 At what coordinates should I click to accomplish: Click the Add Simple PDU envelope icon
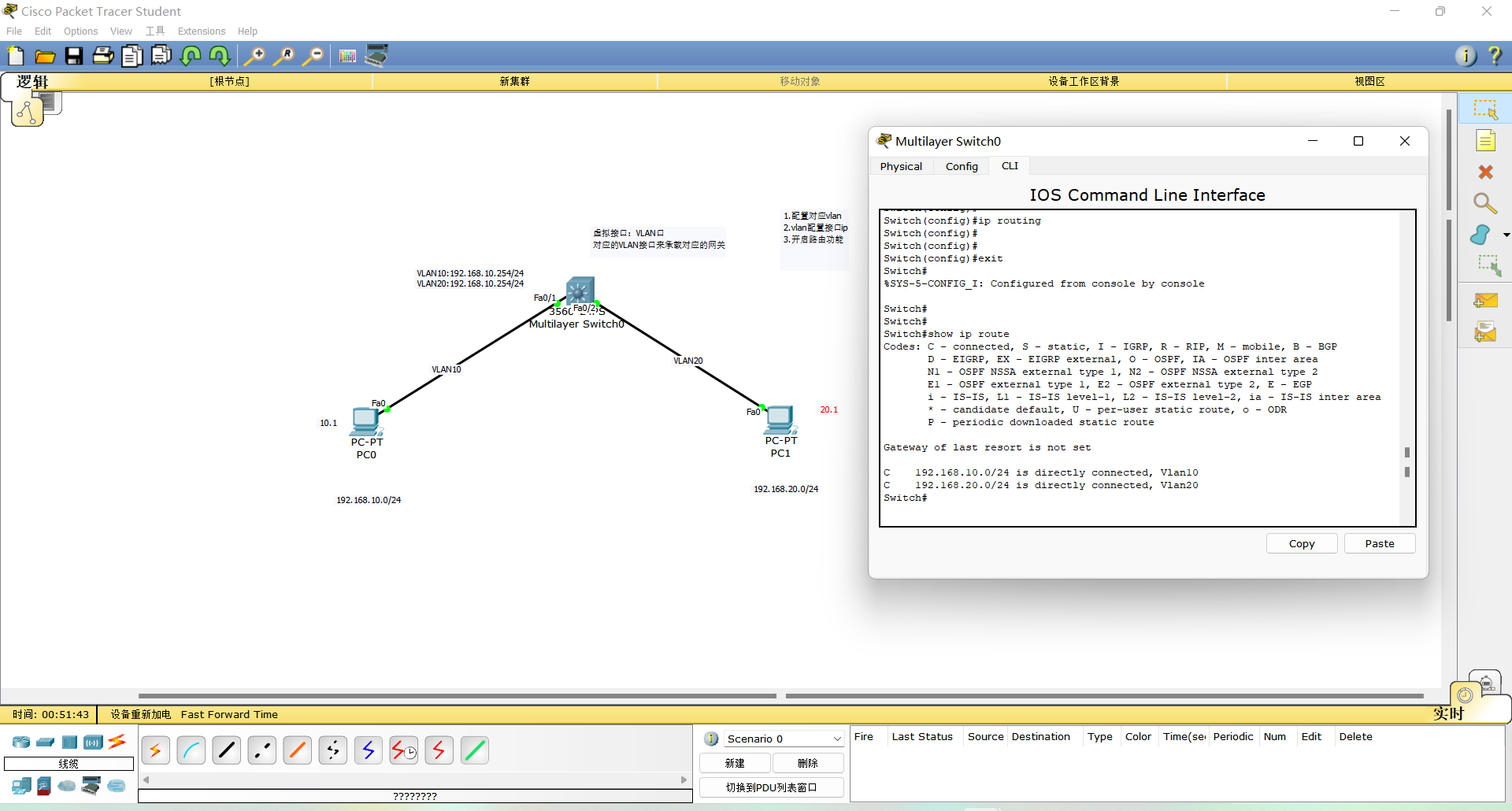[x=1485, y=301]
